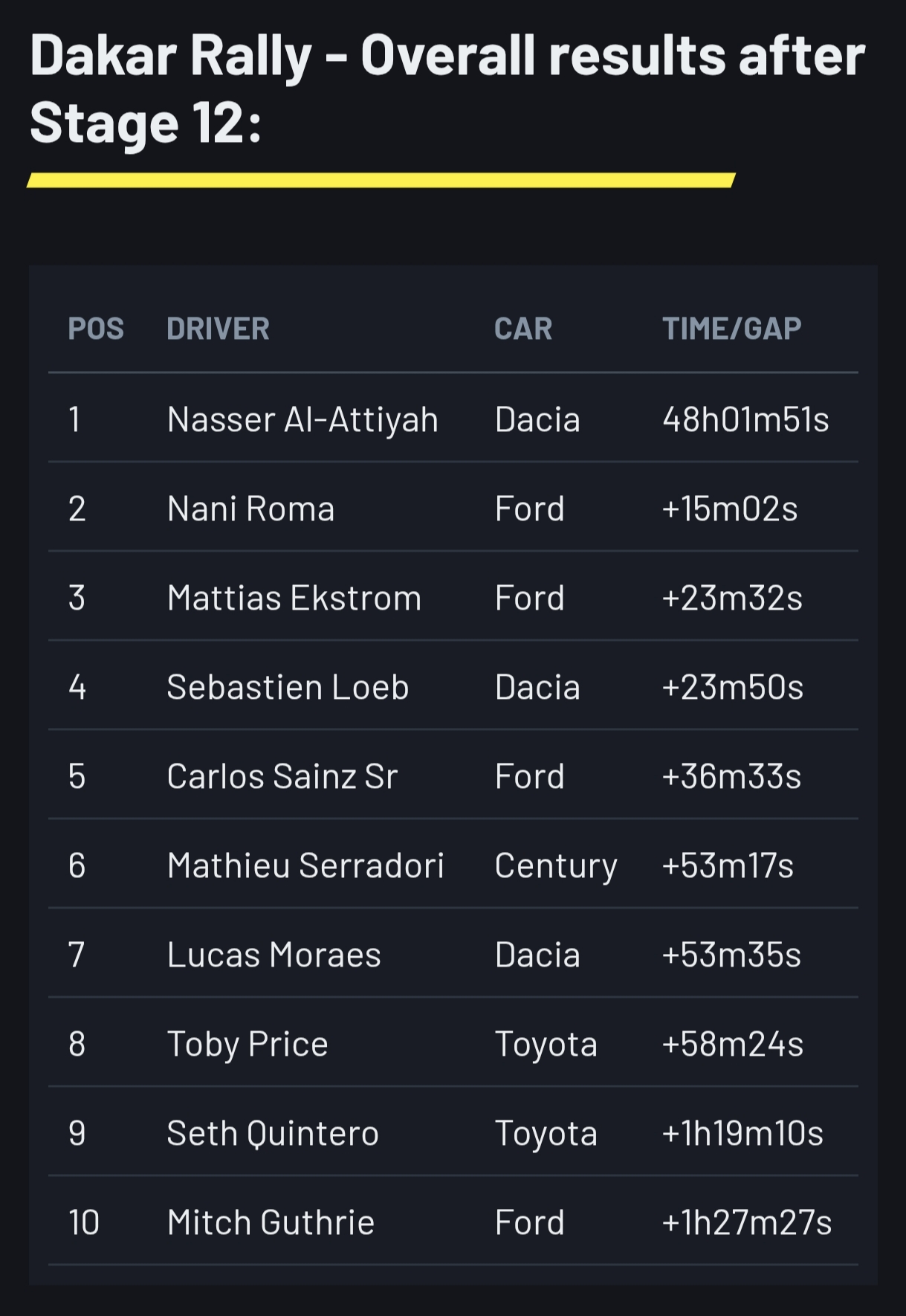Click Mitch Guthrie in tenth position
This screenshot has width=906, height=1316.
pos(271,1222)
